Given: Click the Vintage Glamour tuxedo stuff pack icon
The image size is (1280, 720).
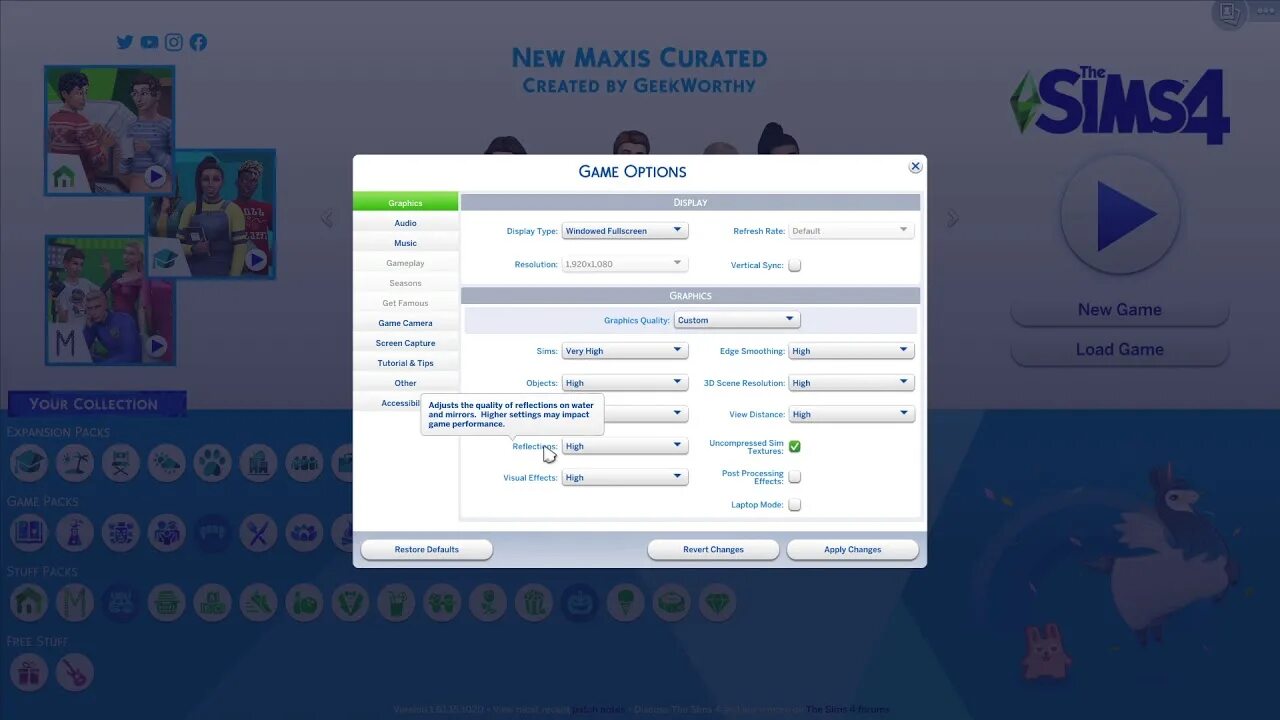Looking at the screenshot, I should (x=350, y=603).
